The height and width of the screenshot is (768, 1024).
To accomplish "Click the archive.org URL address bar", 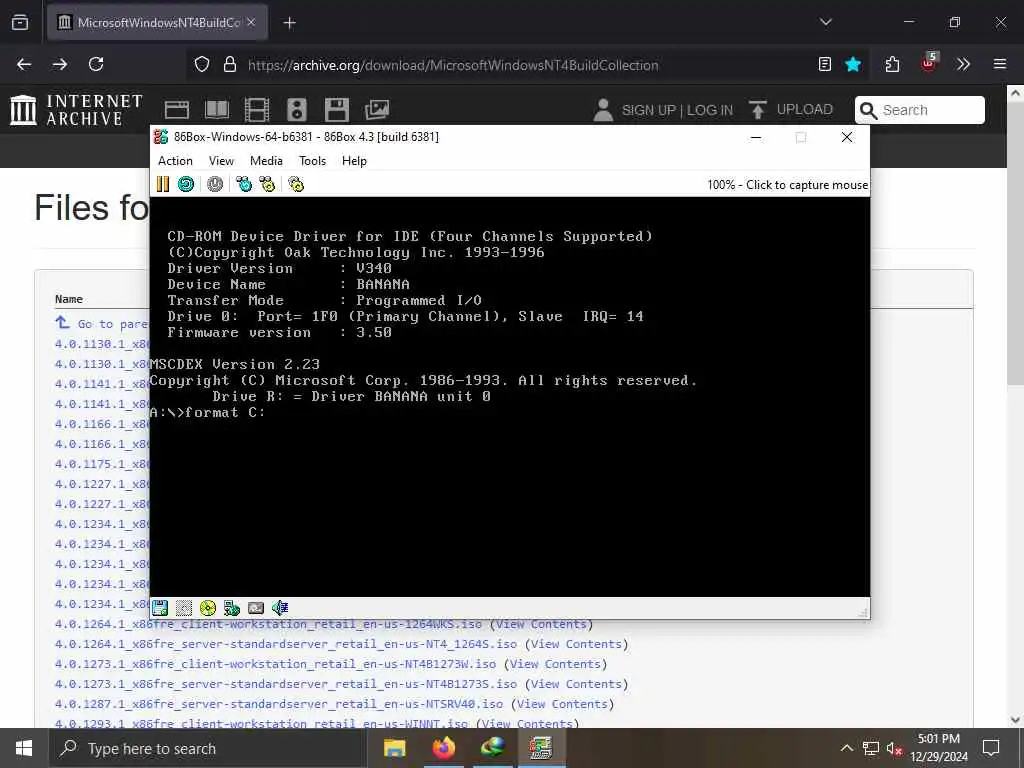I will click(x=453, y=65).
